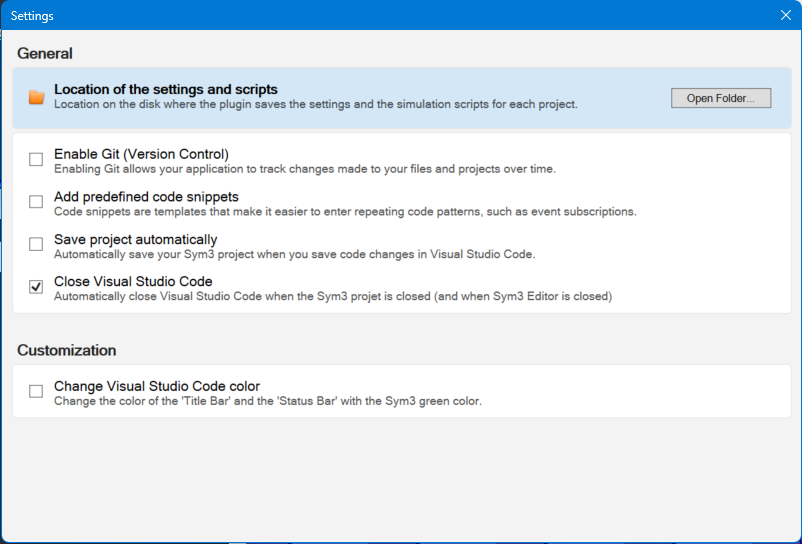
Task: Click the 'Location on the disk' description text
Action: click(315, 104)
